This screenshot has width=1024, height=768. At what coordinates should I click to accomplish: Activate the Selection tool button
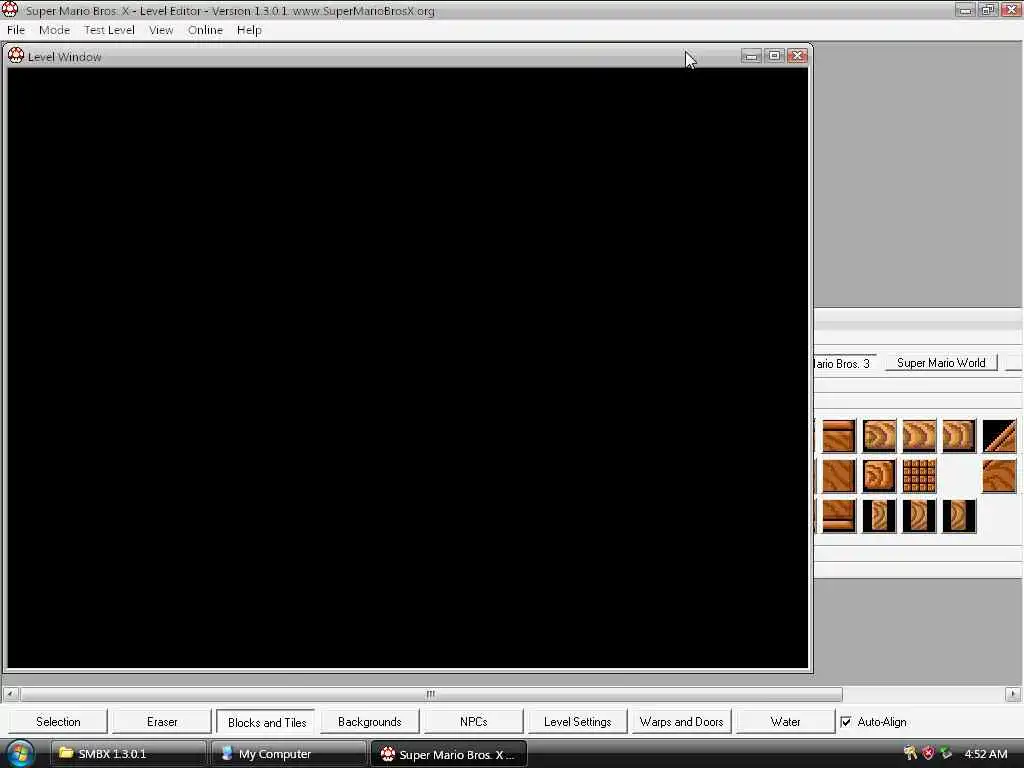(58, 722)
